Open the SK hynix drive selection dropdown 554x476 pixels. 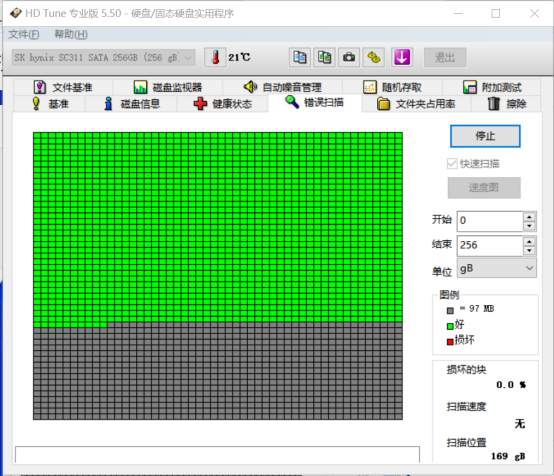click(104, 57)
